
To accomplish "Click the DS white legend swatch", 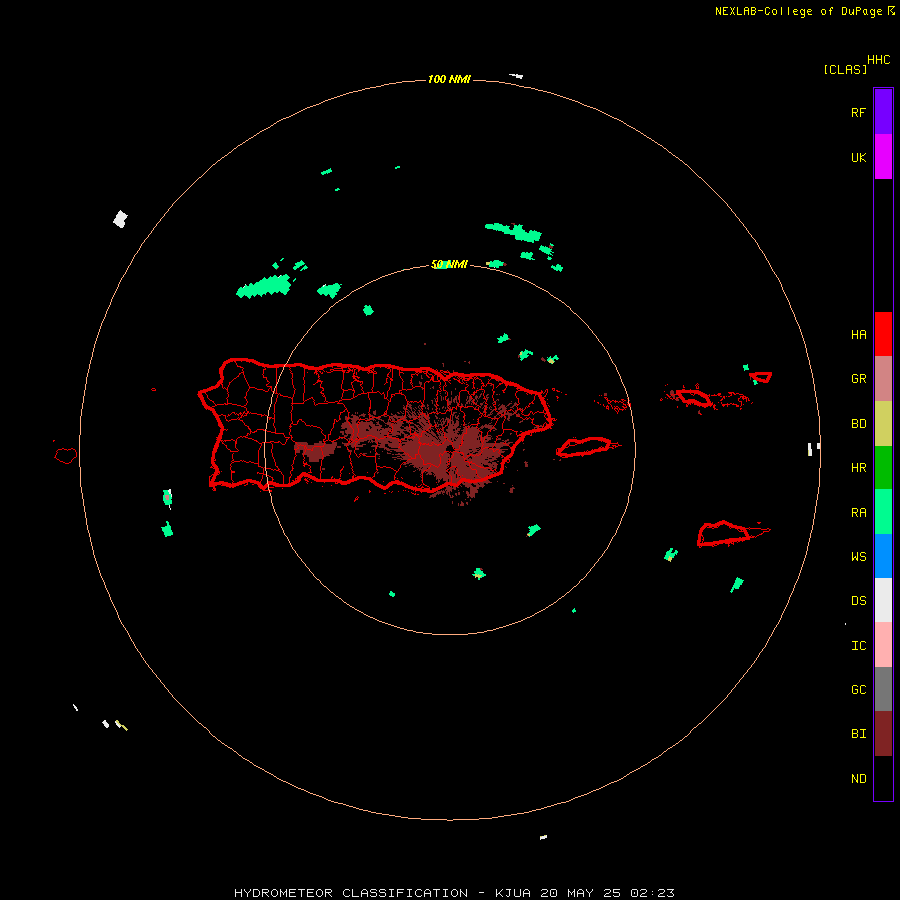I will (x=883, y=600).
